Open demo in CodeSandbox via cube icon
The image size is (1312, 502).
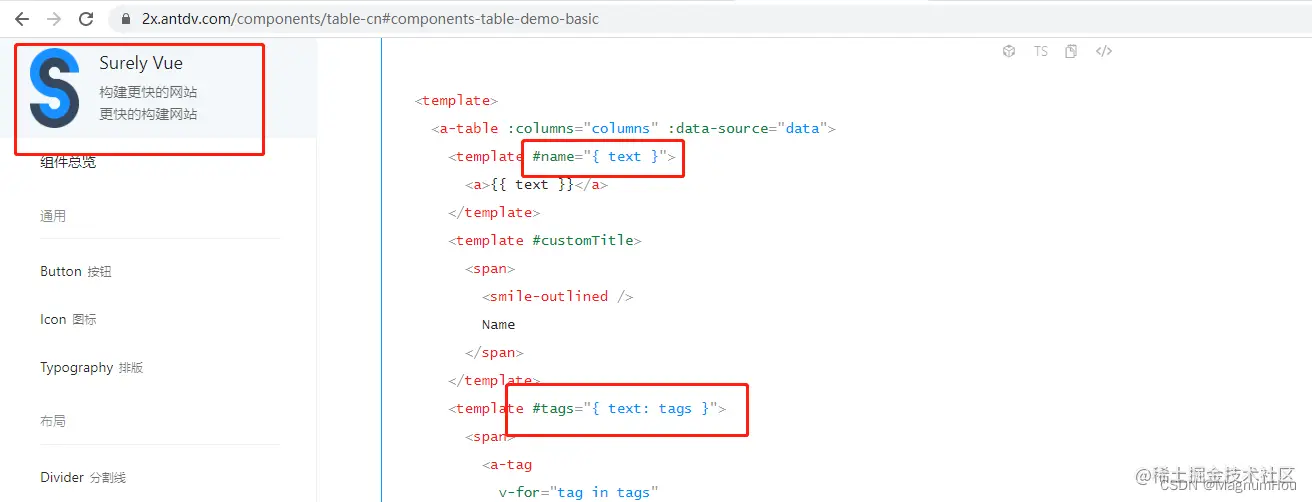coord(1009,51)
